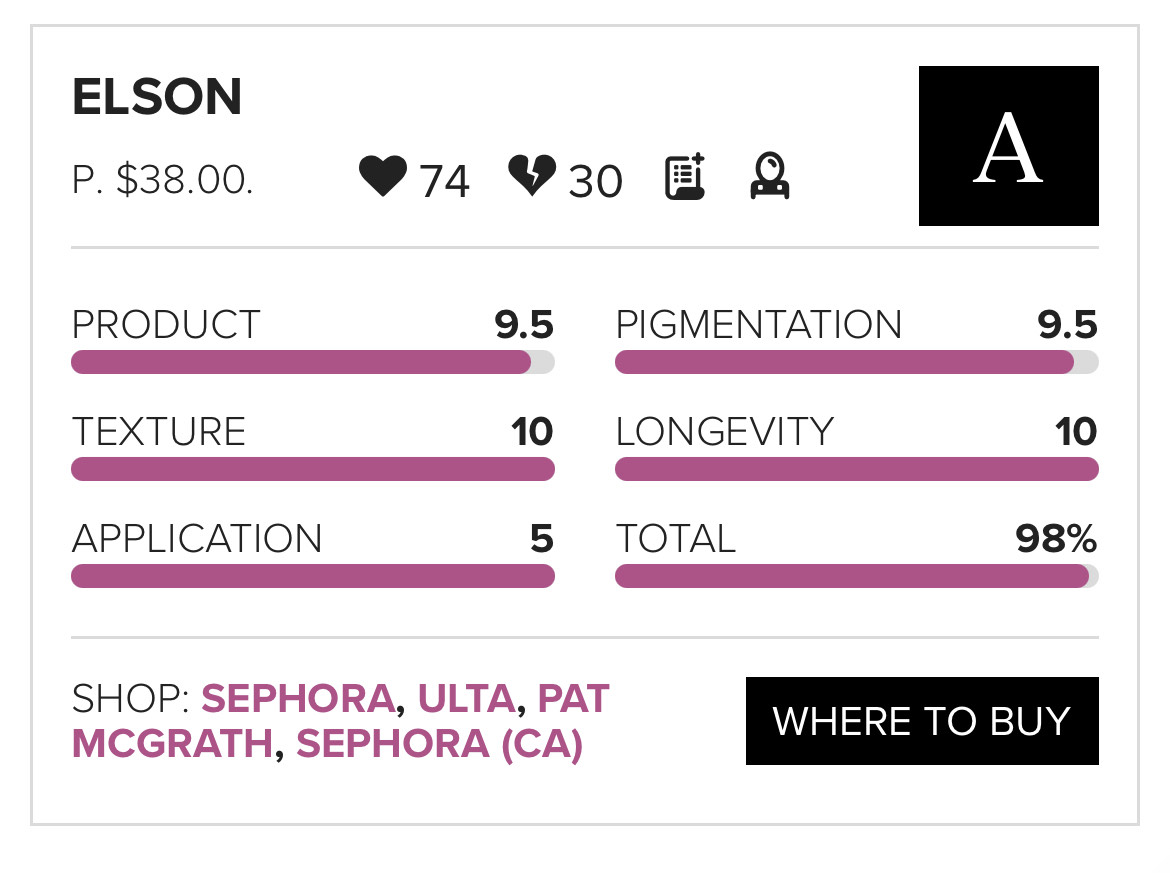Click the broken heart icon

pyautogui.click(x=532, y=177)
